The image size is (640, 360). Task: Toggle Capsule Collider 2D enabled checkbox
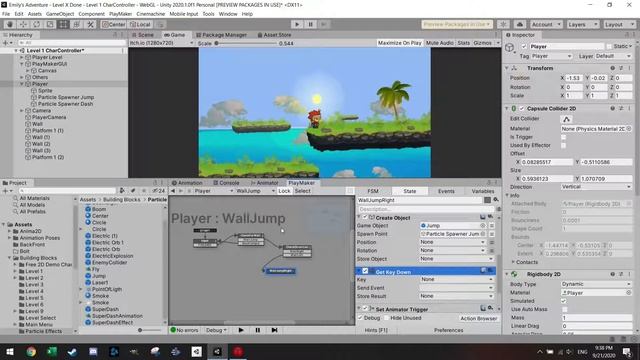[522, 109]
